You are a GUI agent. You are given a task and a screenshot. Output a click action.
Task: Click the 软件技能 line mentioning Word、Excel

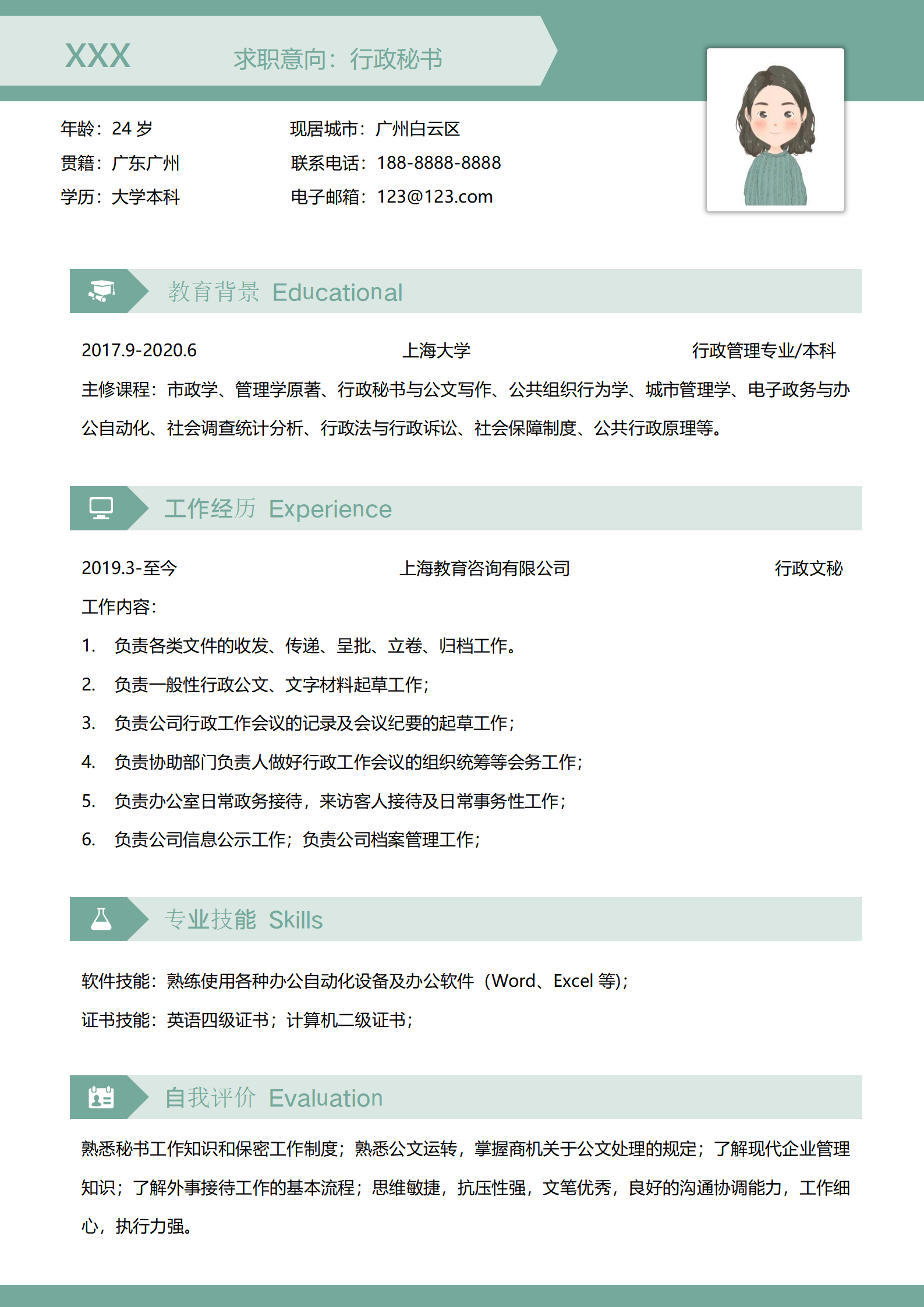[355, 981]
